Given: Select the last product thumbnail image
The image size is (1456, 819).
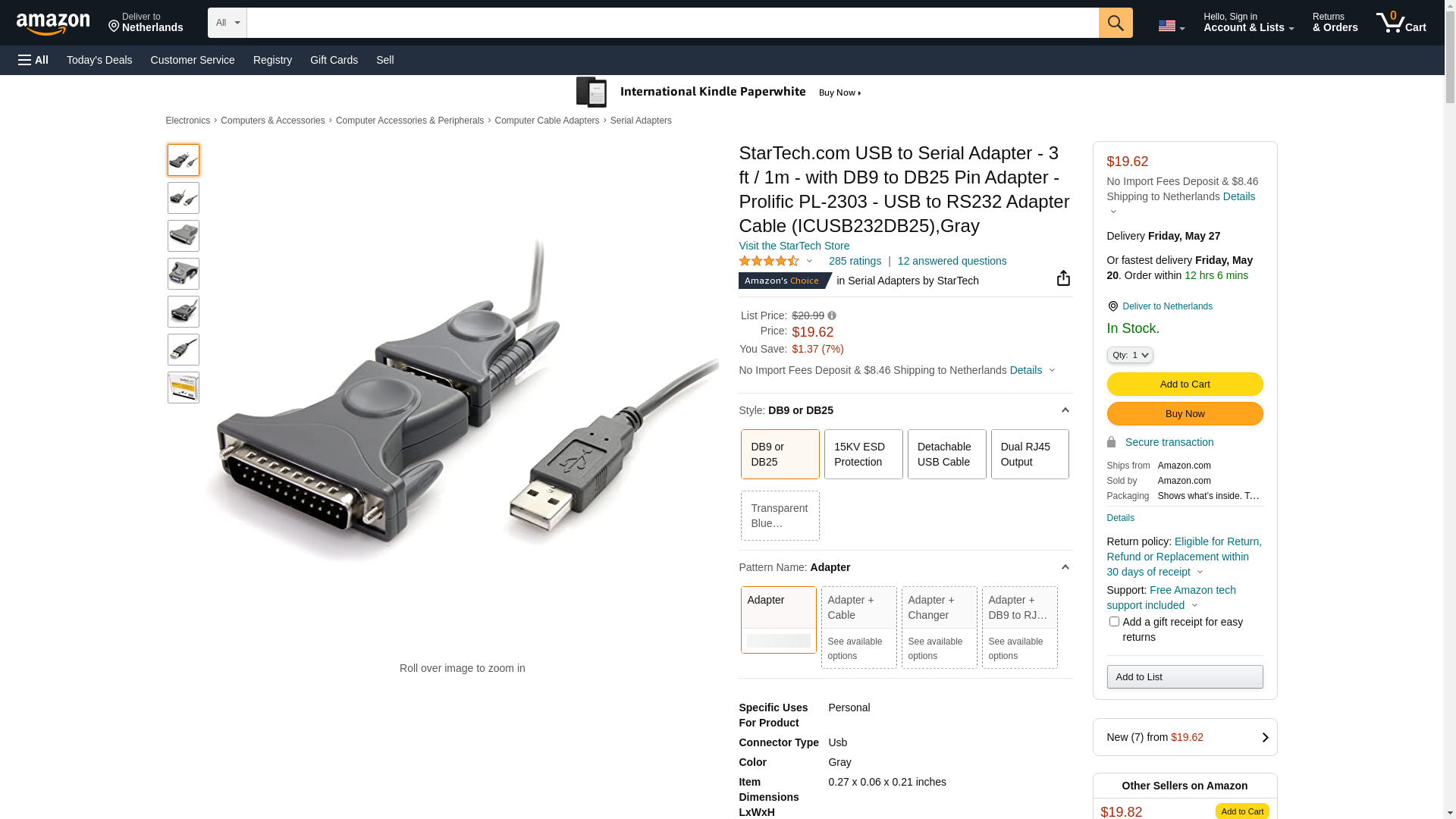Looking at the screenshot, I should [x=184, y=388].
